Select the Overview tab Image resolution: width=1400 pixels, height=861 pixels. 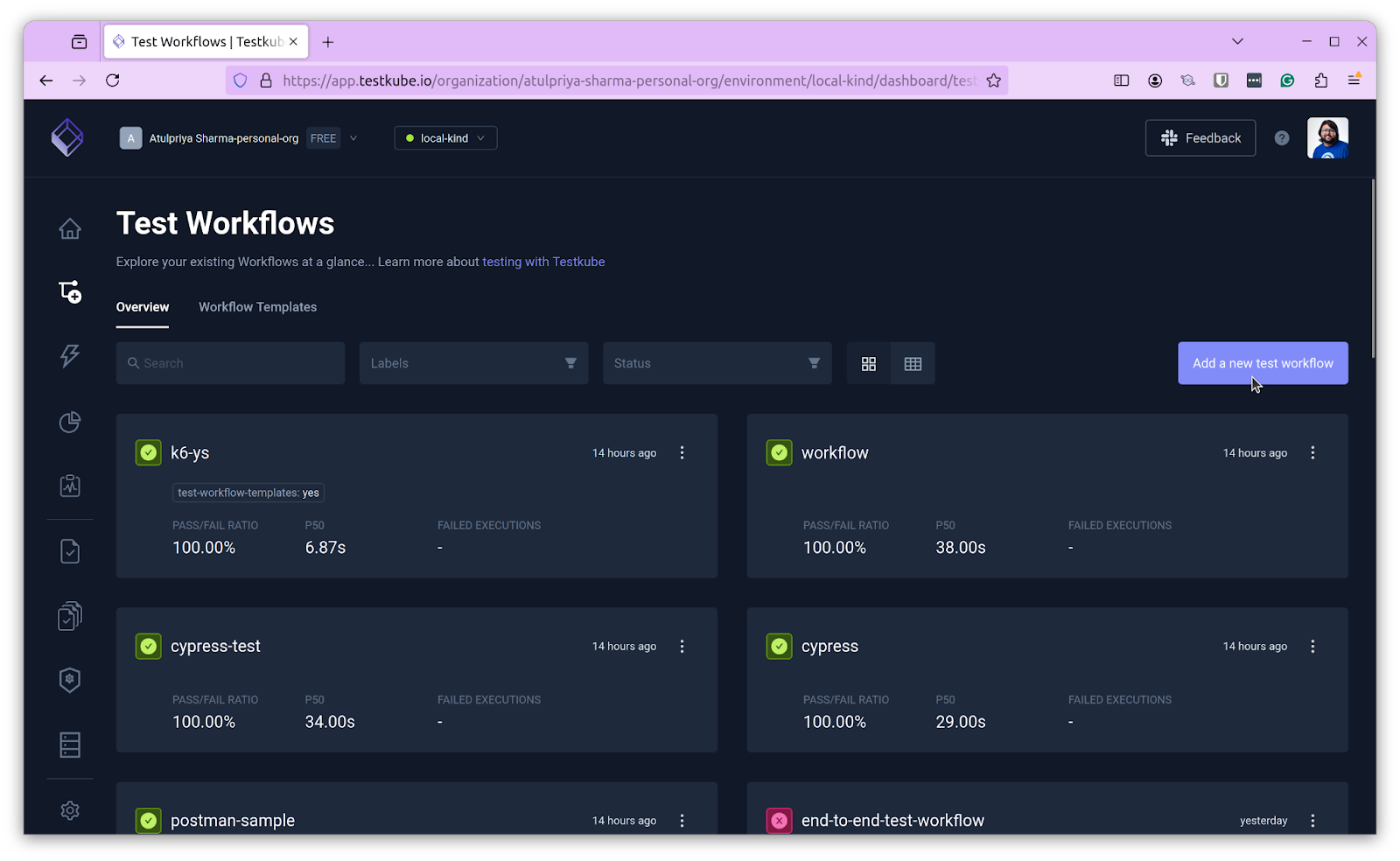pyautogui.click(x=143, y=307)
